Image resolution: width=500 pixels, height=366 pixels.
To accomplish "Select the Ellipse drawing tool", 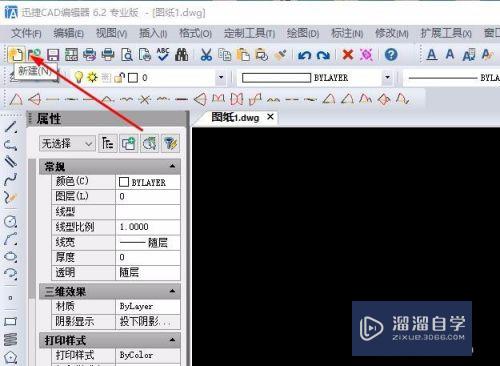I will [10, 256].
